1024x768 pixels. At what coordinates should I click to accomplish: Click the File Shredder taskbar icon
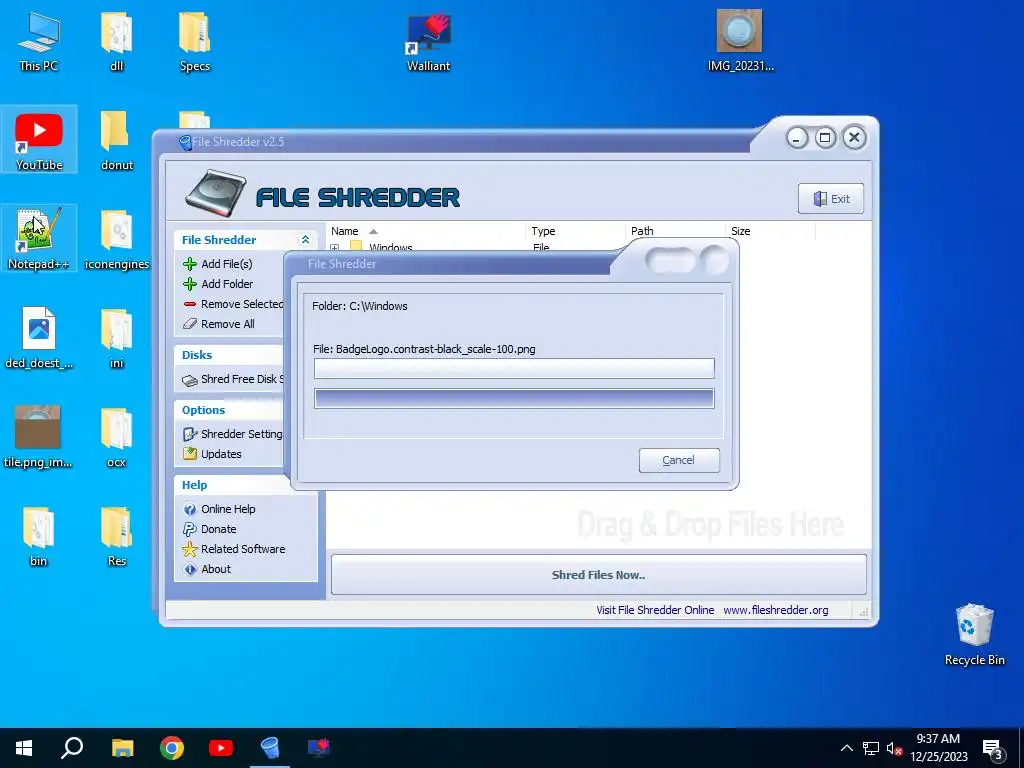point(270,748)
